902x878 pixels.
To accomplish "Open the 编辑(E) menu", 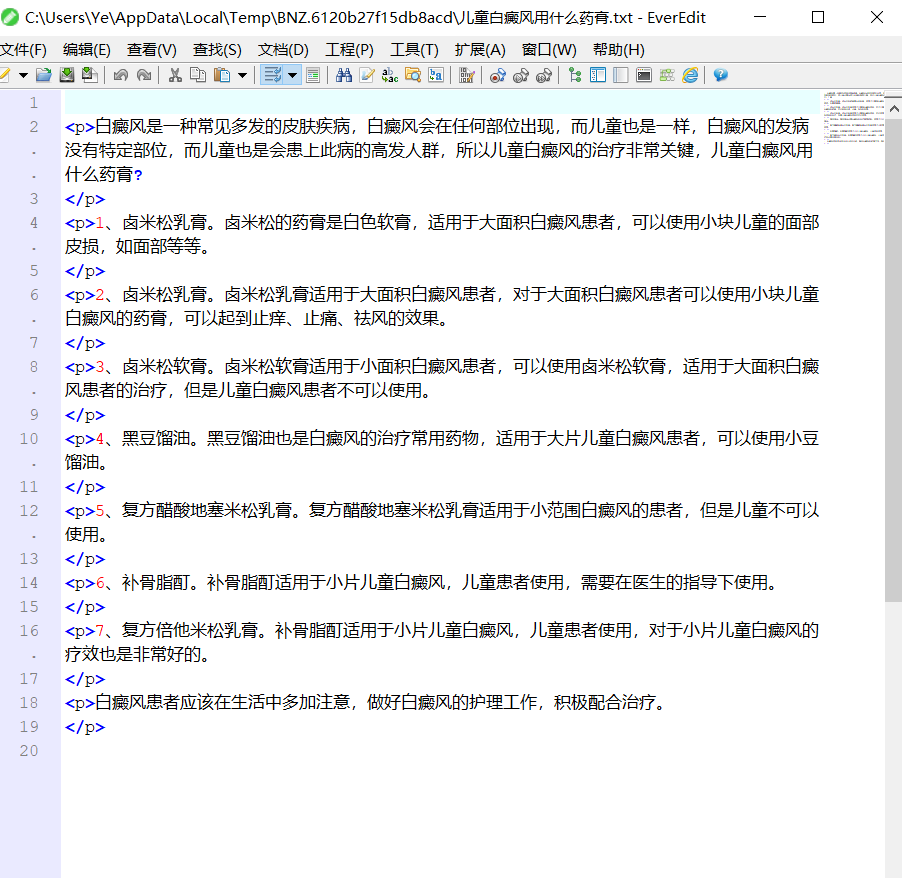I will [x=87, y=50].
